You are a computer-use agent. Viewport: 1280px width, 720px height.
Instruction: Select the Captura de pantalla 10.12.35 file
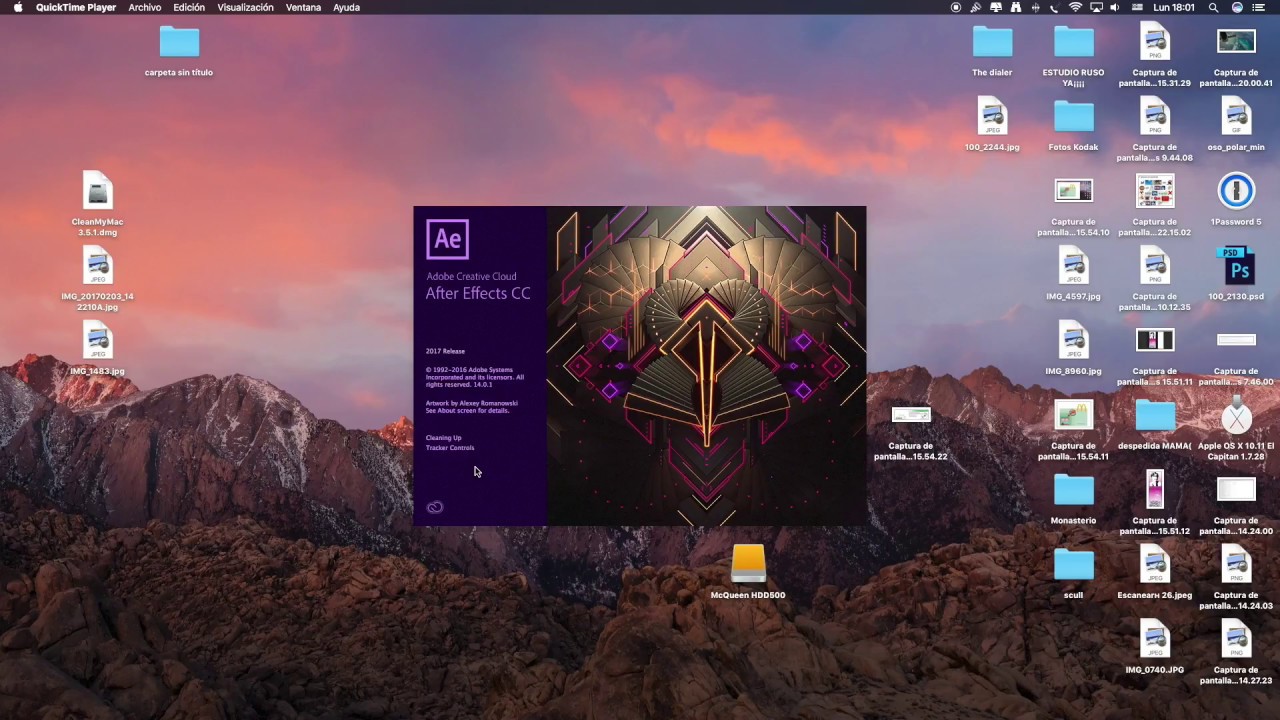pos(1154,265)
